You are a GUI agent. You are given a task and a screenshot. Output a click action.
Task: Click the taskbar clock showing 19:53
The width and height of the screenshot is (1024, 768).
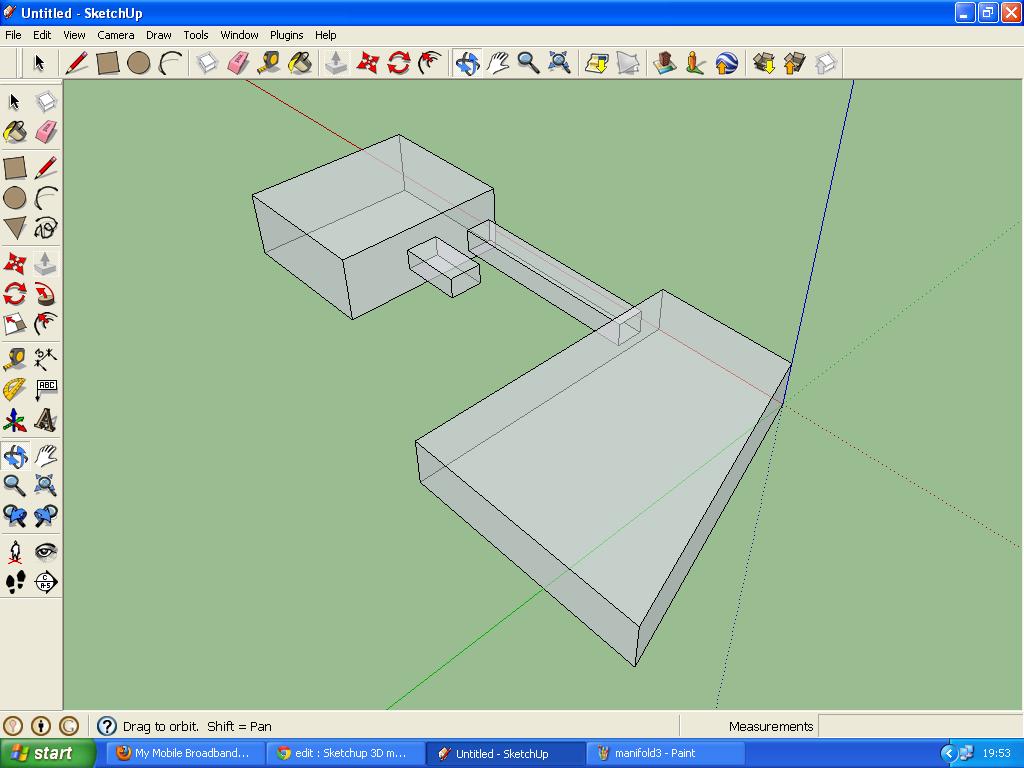click(997, 754)
